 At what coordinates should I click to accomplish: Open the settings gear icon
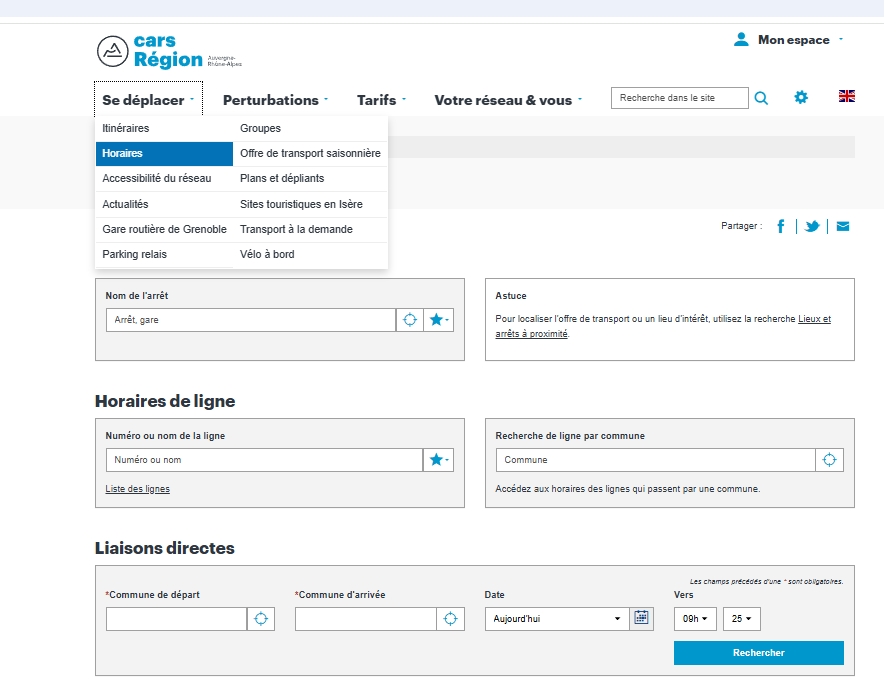click(x=801, y=97)
